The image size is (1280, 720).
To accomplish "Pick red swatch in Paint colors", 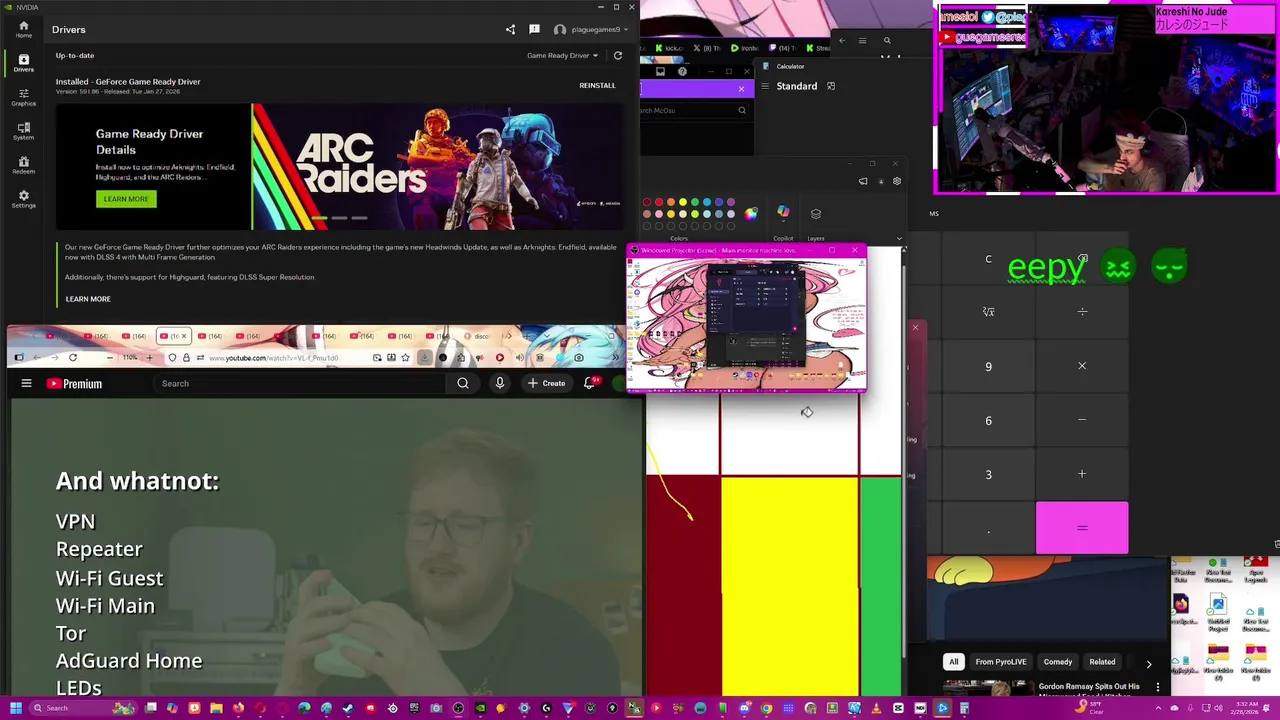I will pos(659,203).
